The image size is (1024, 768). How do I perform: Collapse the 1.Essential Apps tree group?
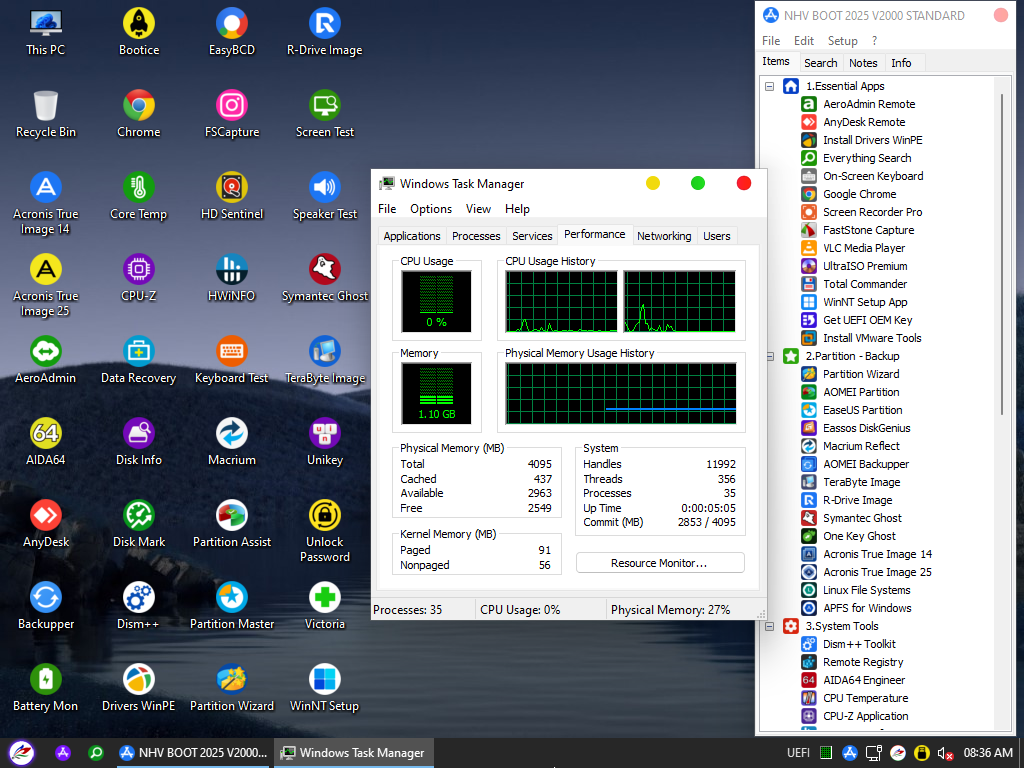(770, 86)
